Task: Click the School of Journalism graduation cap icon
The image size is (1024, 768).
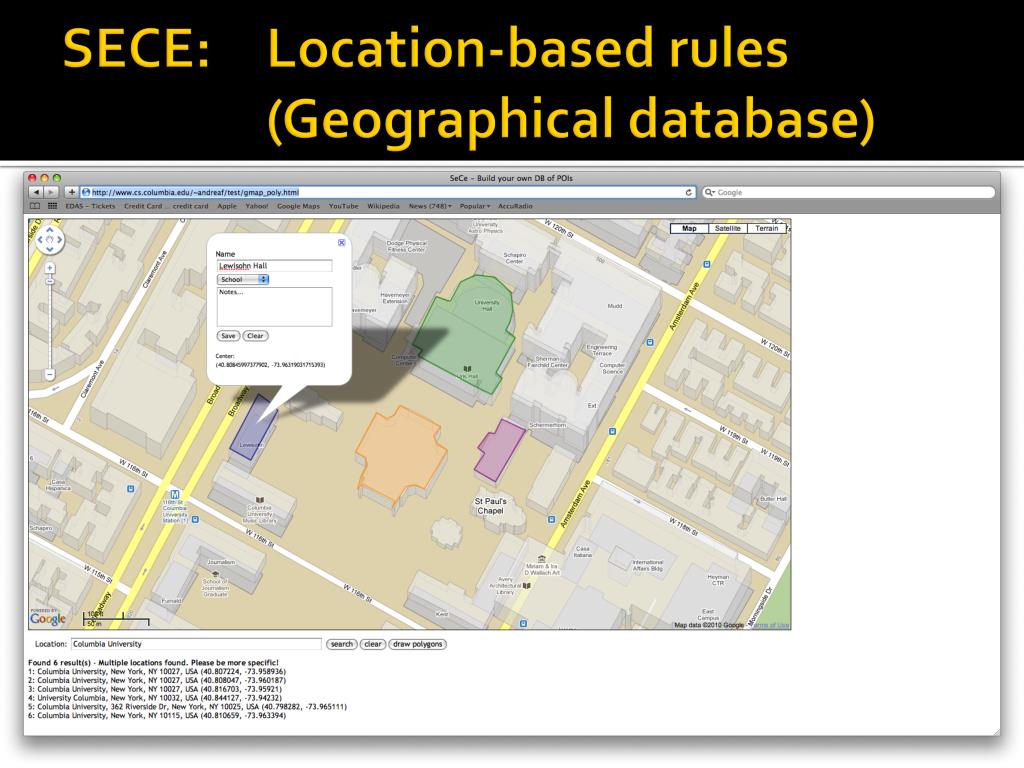Action: (216, 575)
